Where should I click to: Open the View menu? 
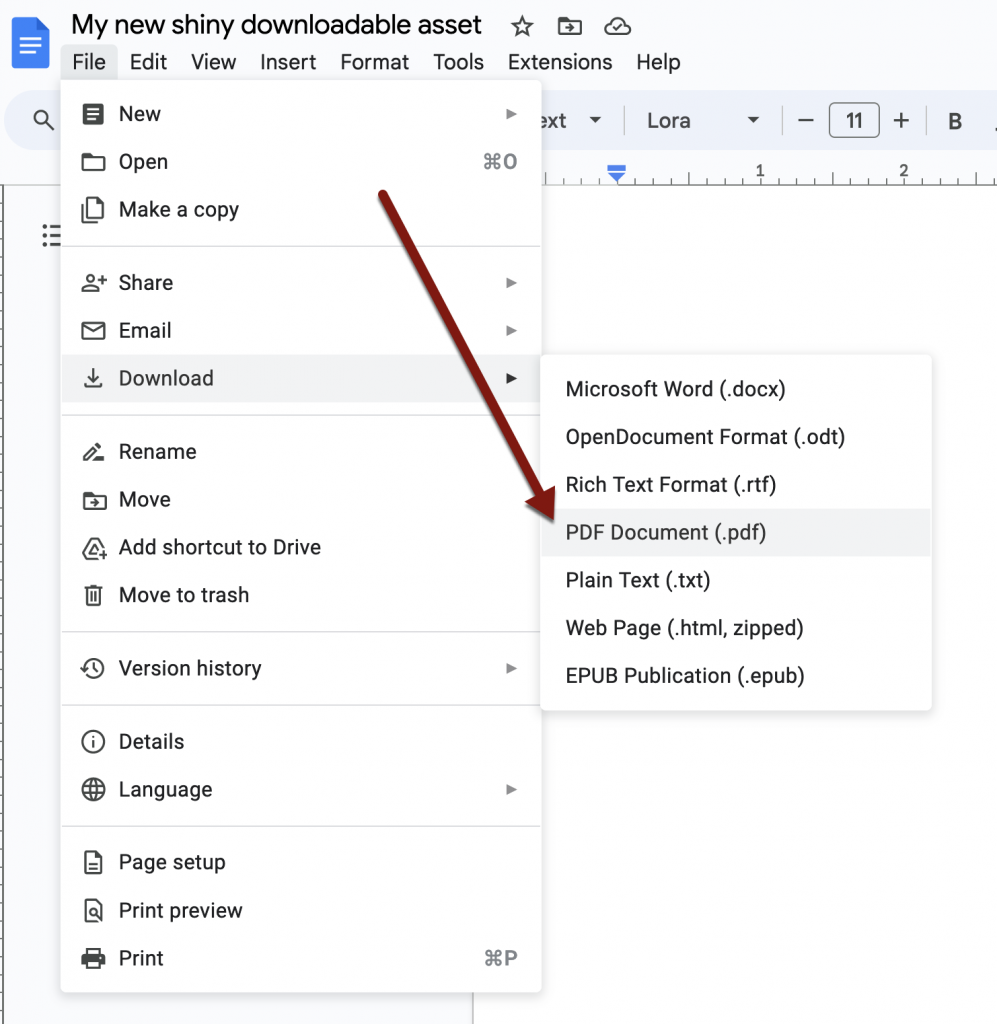pyautogui.click(x=214, y=62)
